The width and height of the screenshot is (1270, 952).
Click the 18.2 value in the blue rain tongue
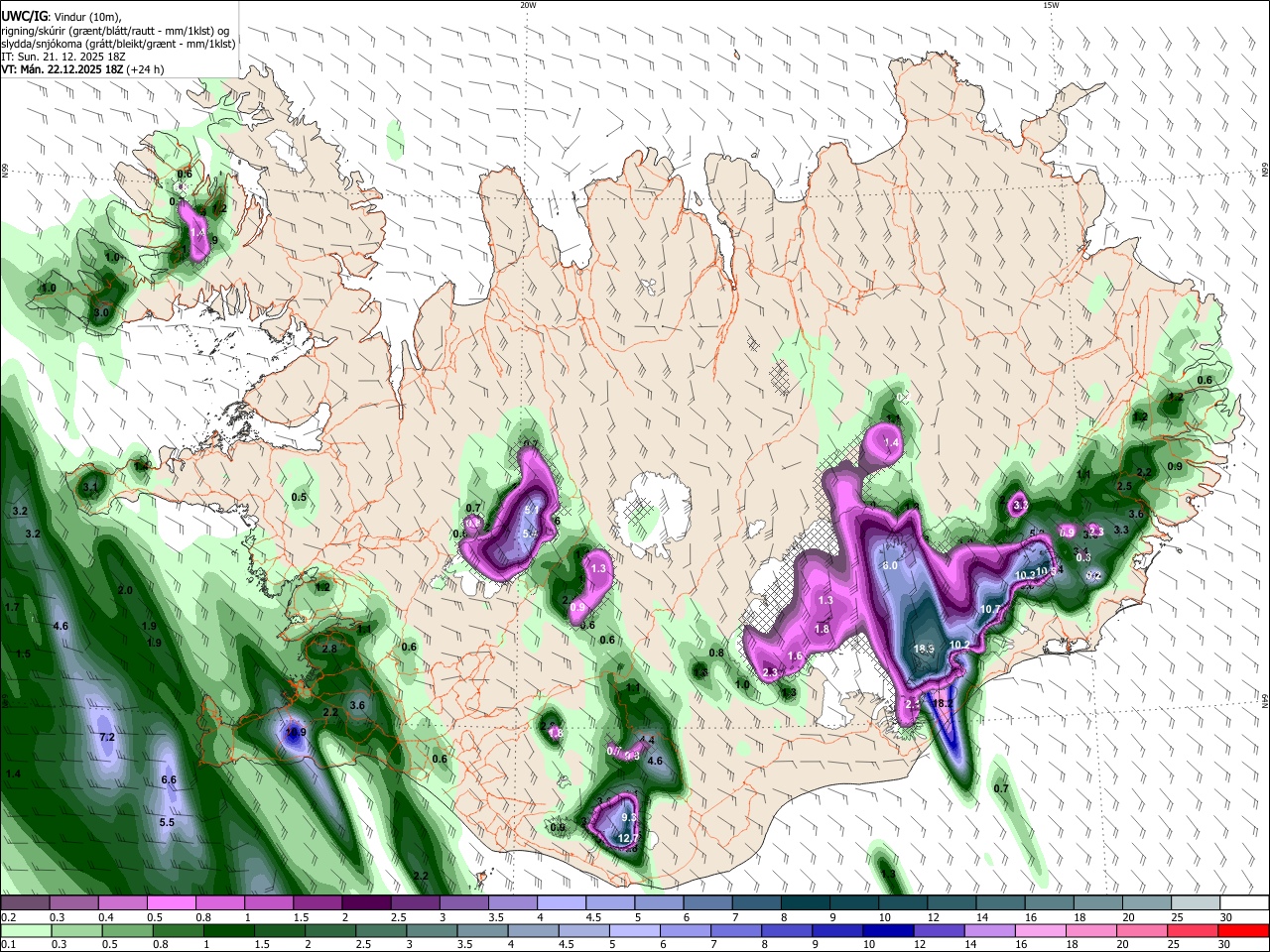tap(944, 703)
